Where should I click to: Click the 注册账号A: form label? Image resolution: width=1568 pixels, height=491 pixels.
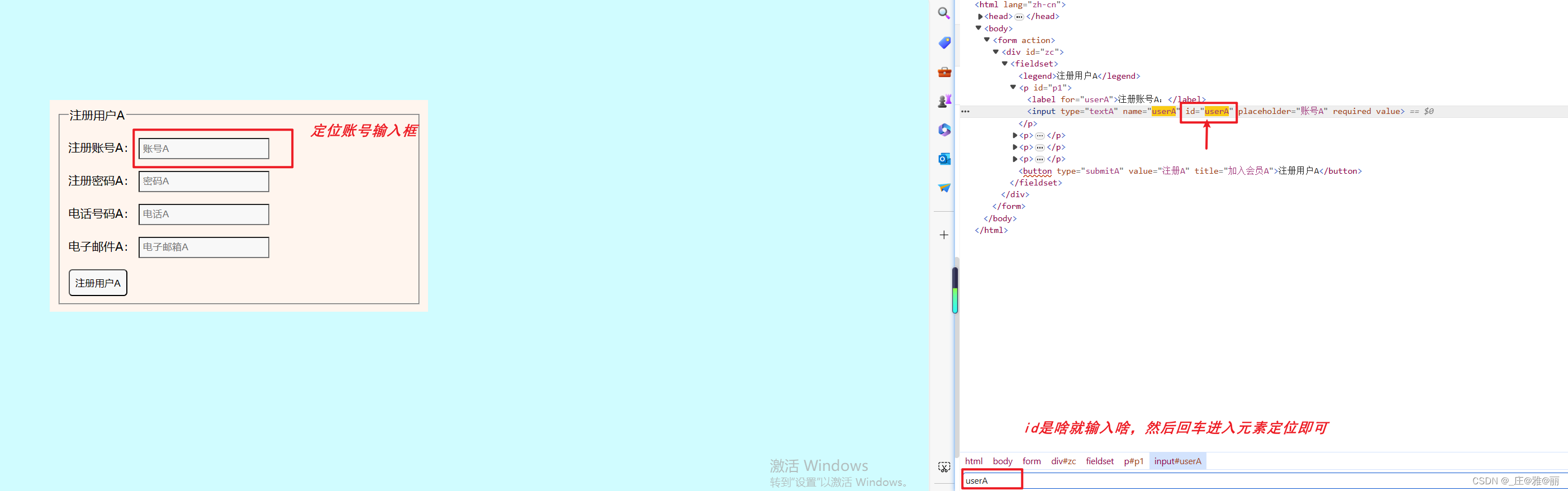point(98,148)
